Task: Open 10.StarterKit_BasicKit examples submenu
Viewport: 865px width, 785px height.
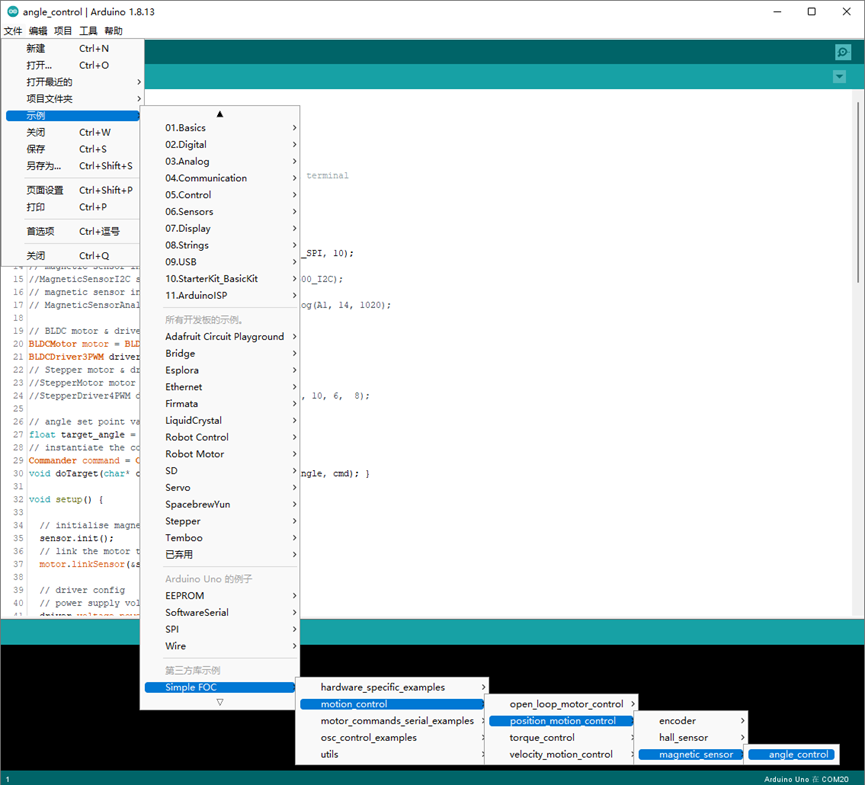Action: [220, 279]
